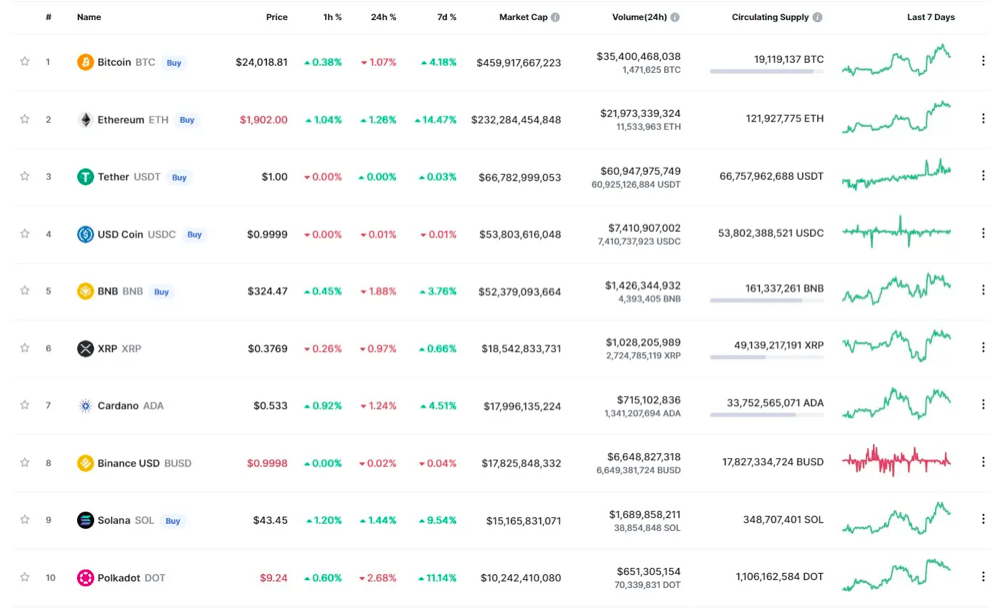1000x608 pixels.
Task: Open more options menu for Binance USD row
Action: (983, 461)
